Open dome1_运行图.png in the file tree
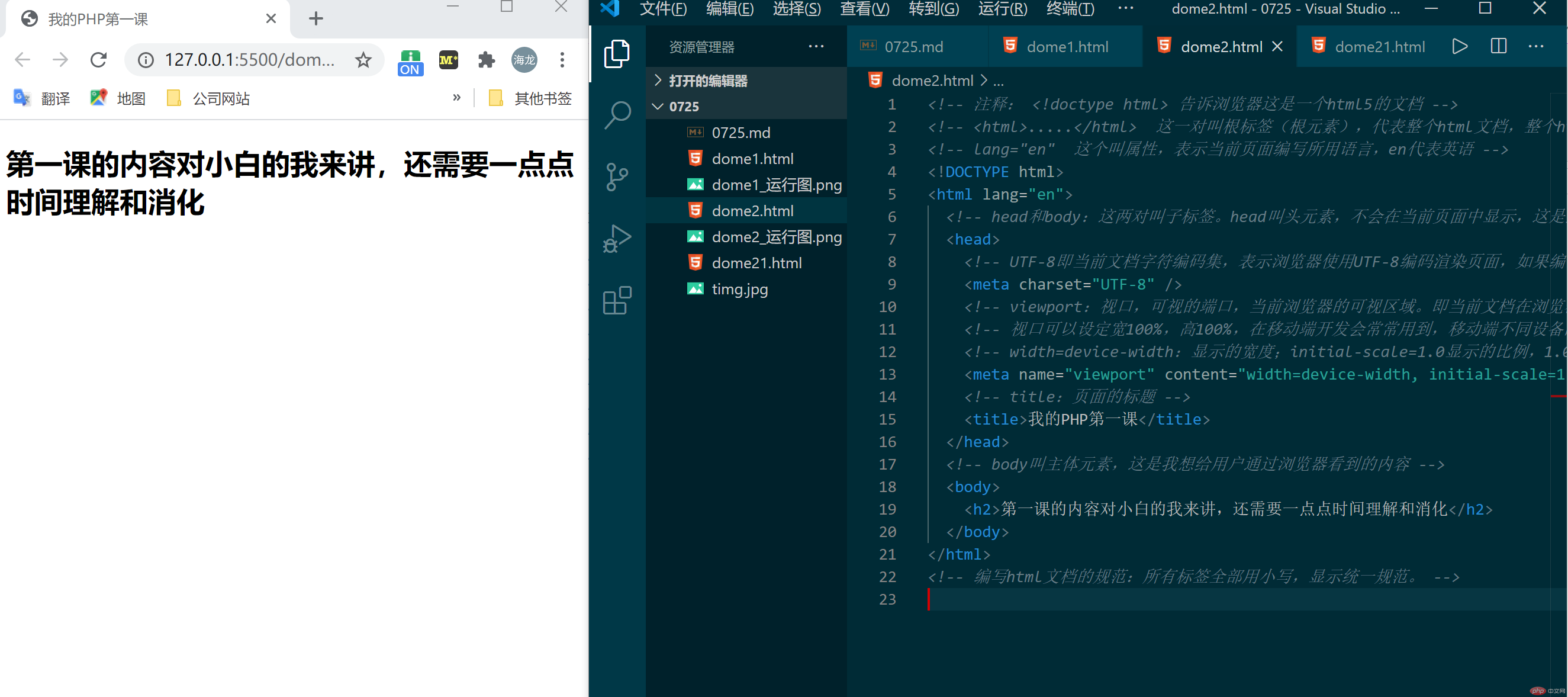This screenshot has width=1568, height=697. 746,185
